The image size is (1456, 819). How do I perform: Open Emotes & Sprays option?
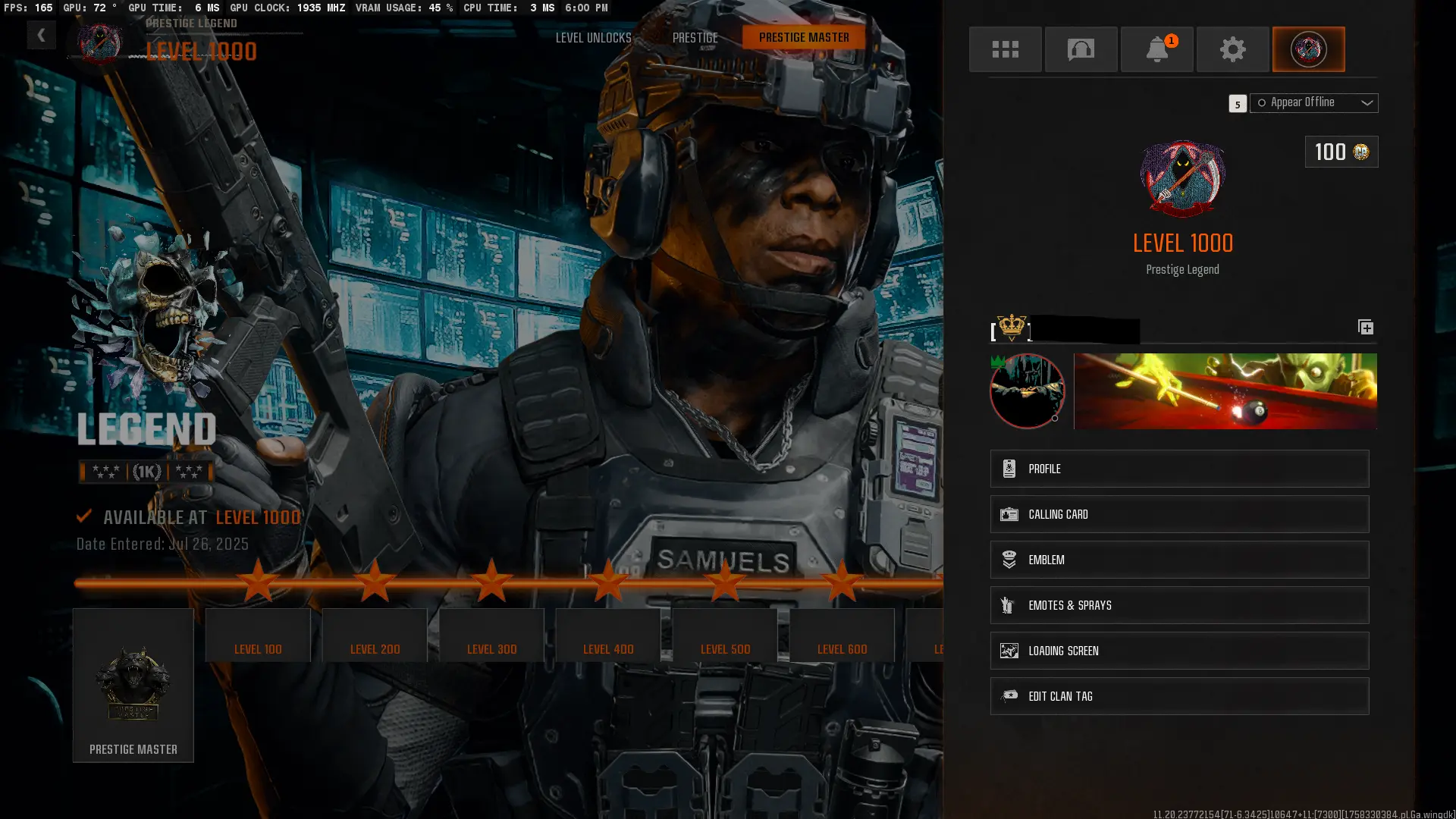(1179, 605)
